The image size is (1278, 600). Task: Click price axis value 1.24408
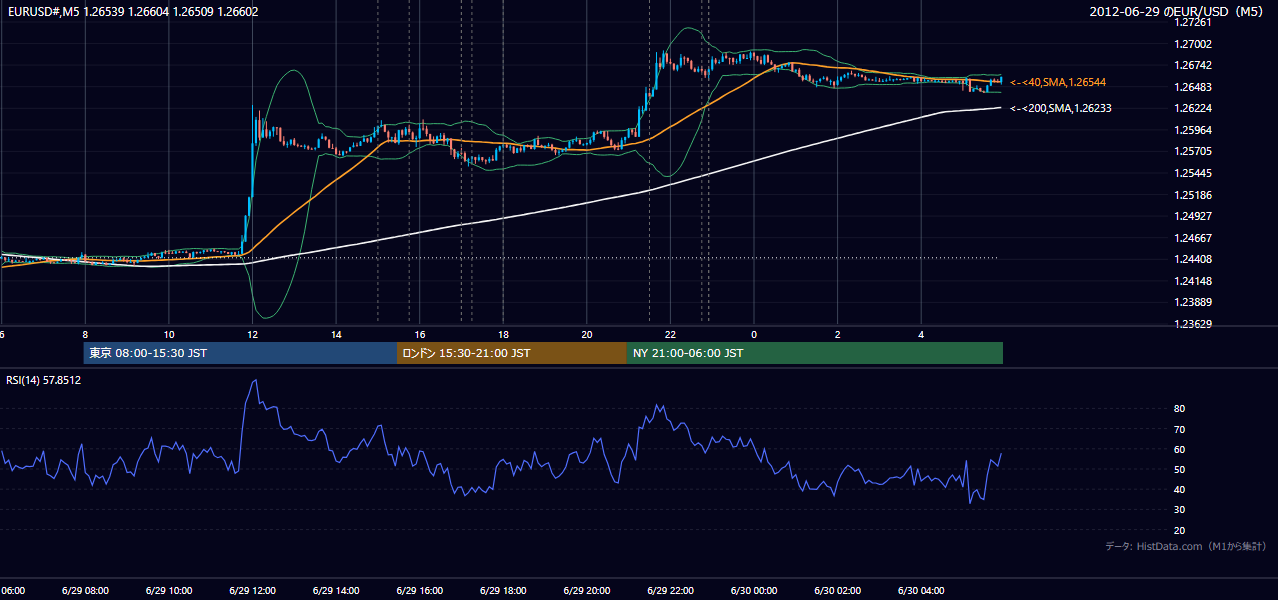click(x=1192, y=259)
